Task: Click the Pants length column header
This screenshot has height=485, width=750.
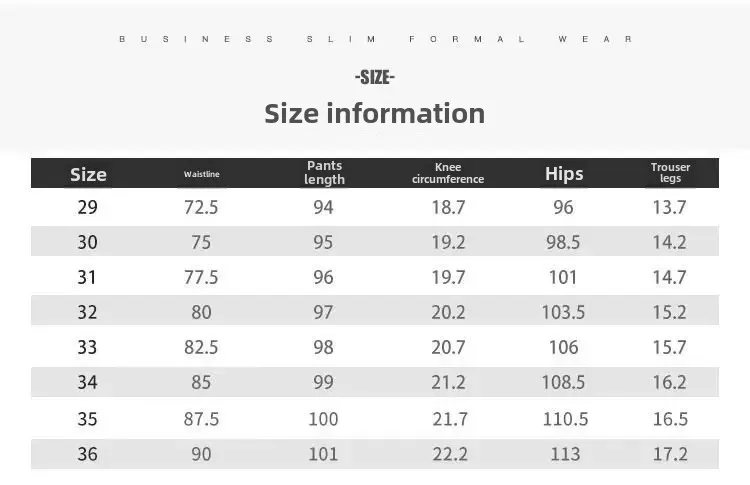Action: click(x=324, y=173)
